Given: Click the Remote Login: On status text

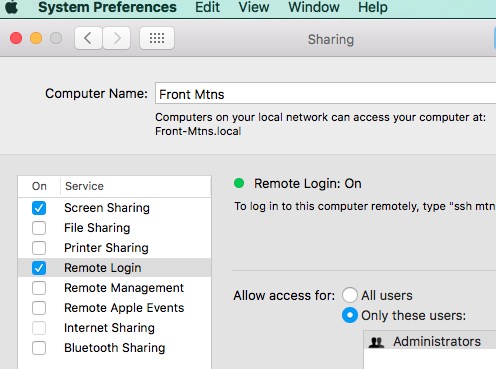Looking at the screenshot, I should (x=308, y=184).
